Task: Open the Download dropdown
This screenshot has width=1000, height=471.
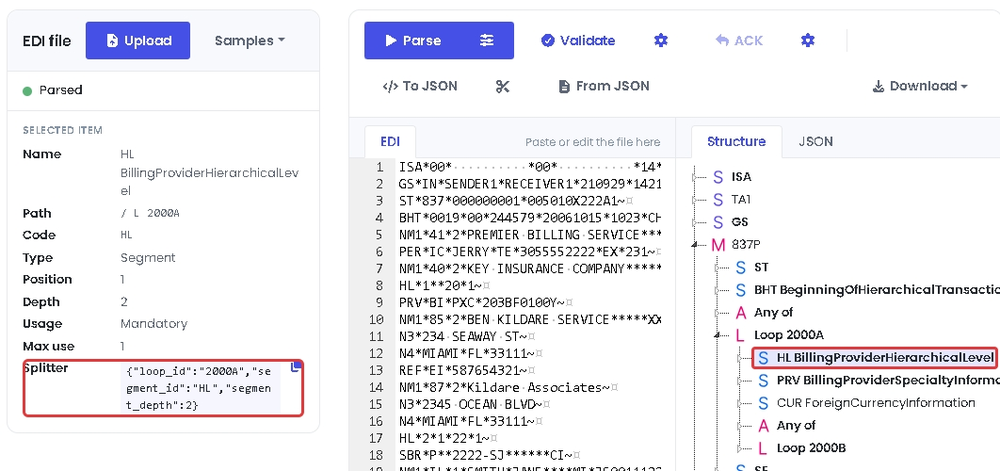Action: [x=920, y=86]
